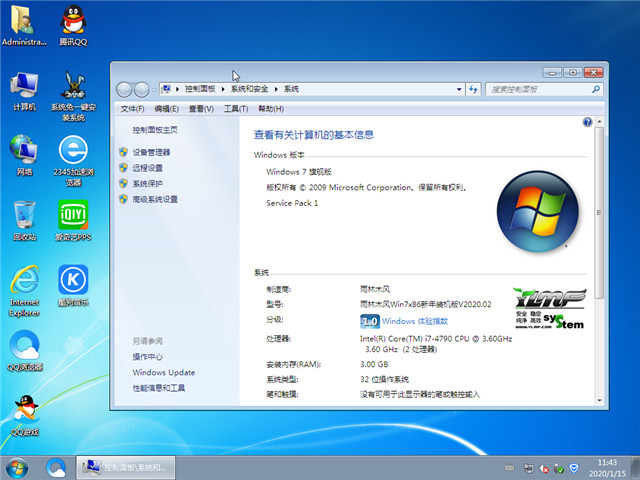Click the muted volume tray icon
The image size is (640, 480).
(x=543, y=469)
